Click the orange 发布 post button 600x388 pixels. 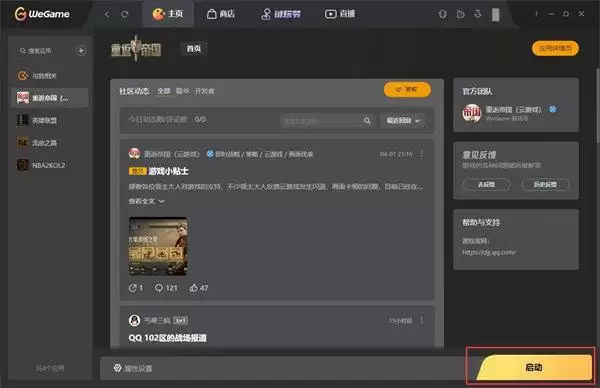(x=407, y=90)
